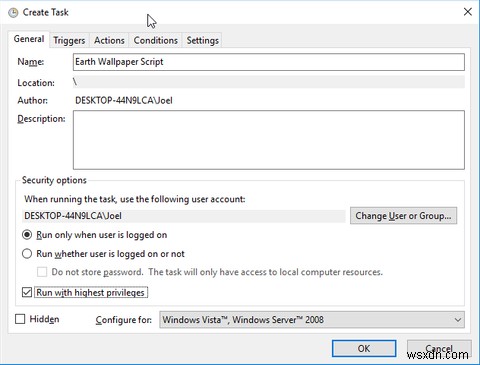Click the Create Task title text
The height and width of the screenshot is (365, 480).
coord(45,12)
